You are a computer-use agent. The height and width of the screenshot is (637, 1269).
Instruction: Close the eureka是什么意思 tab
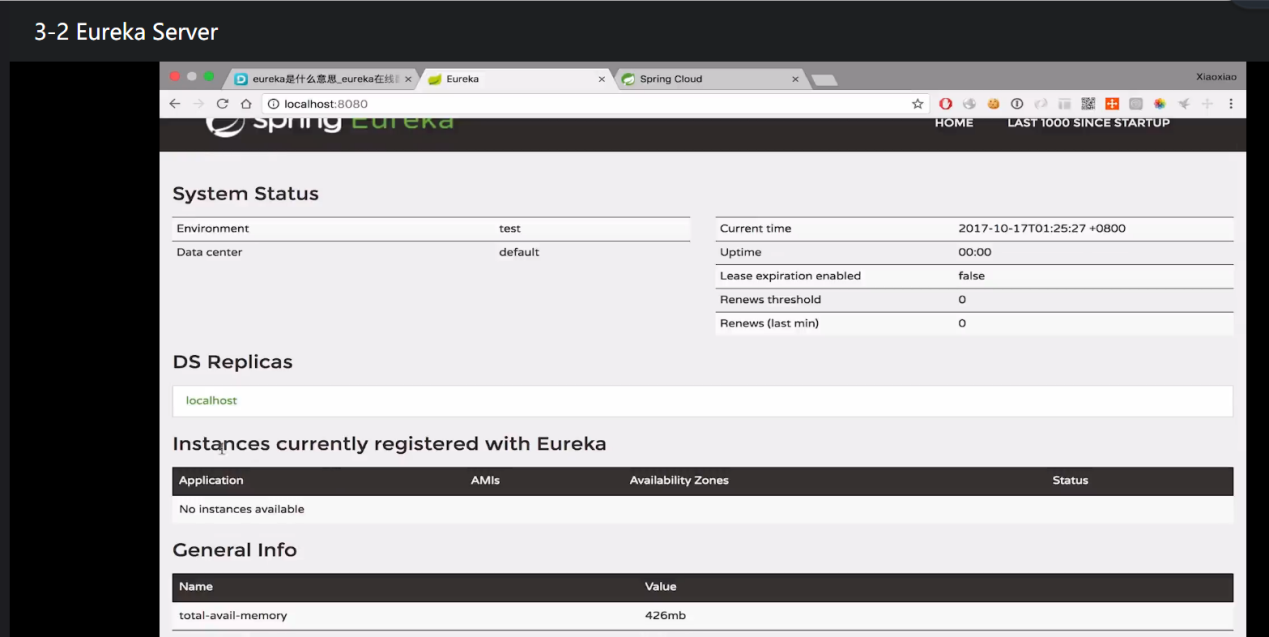[x=408, y=79]
